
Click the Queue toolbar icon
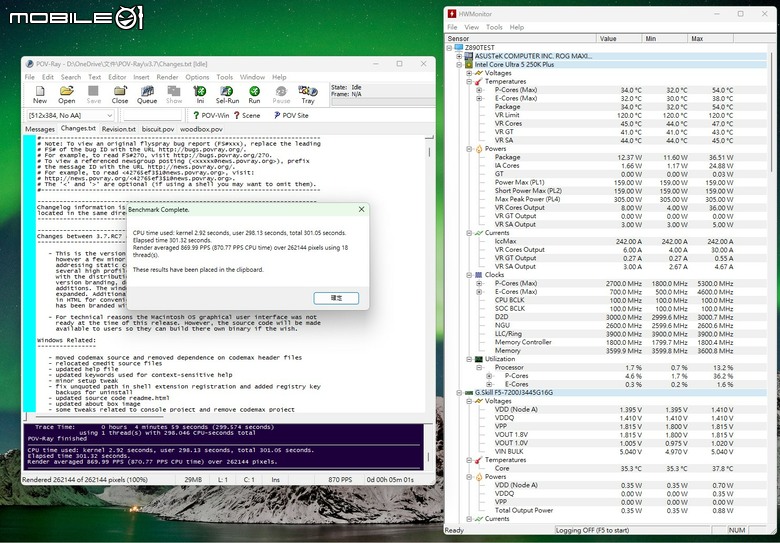147,94
